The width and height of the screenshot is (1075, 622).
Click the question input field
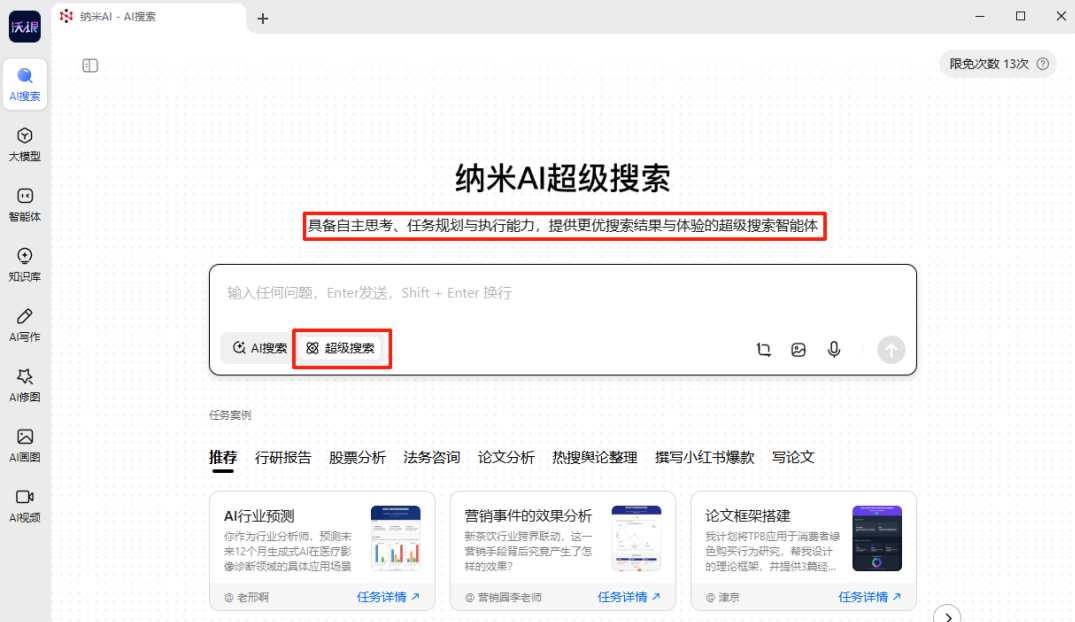pyautogui.click(x=562, y=293)
